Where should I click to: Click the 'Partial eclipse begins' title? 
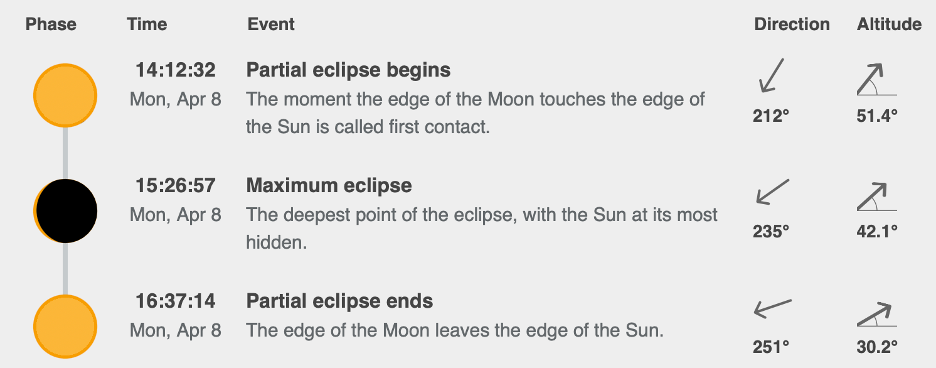tap(349, 70)
